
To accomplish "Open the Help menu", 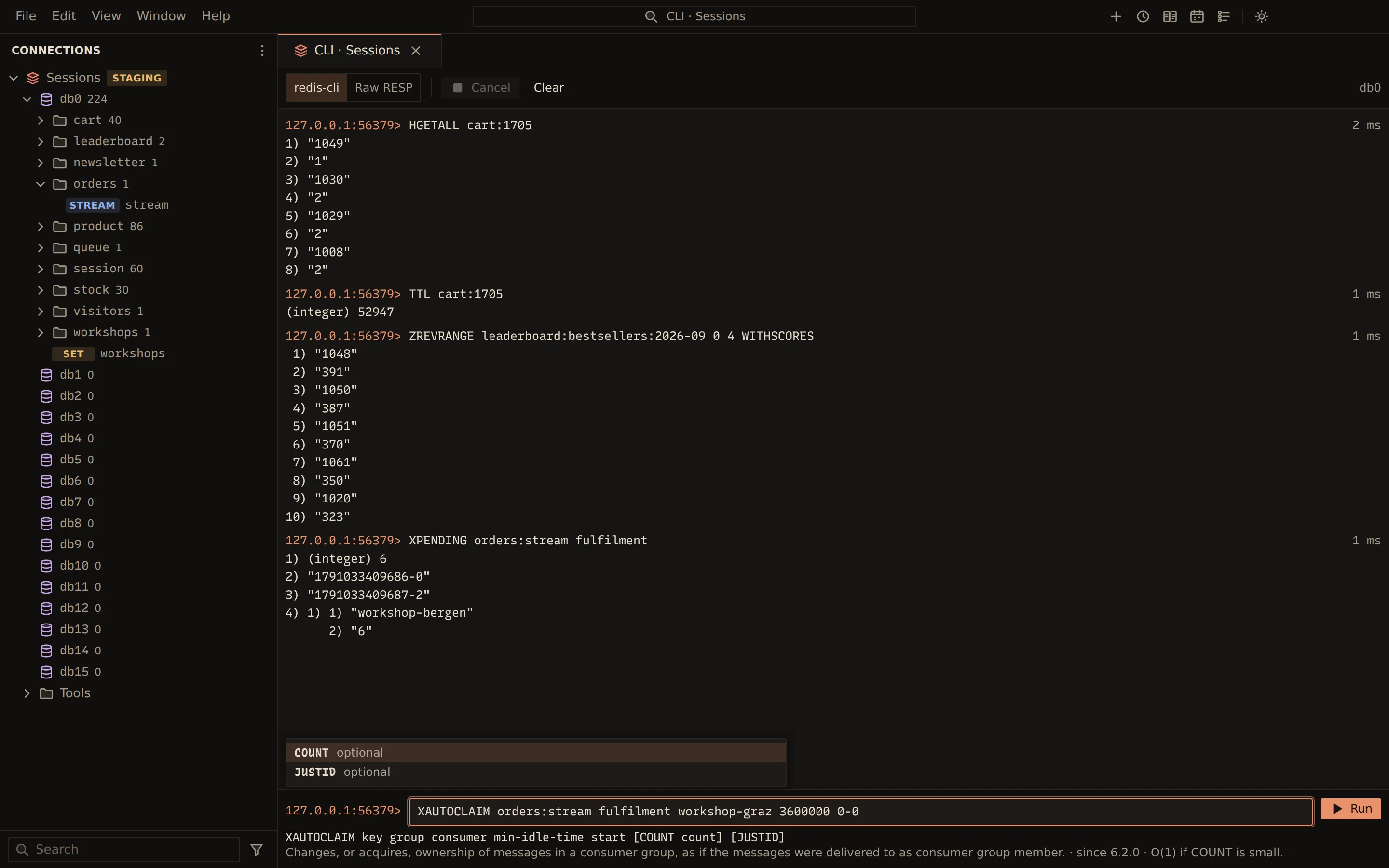I will coord(216,16).
